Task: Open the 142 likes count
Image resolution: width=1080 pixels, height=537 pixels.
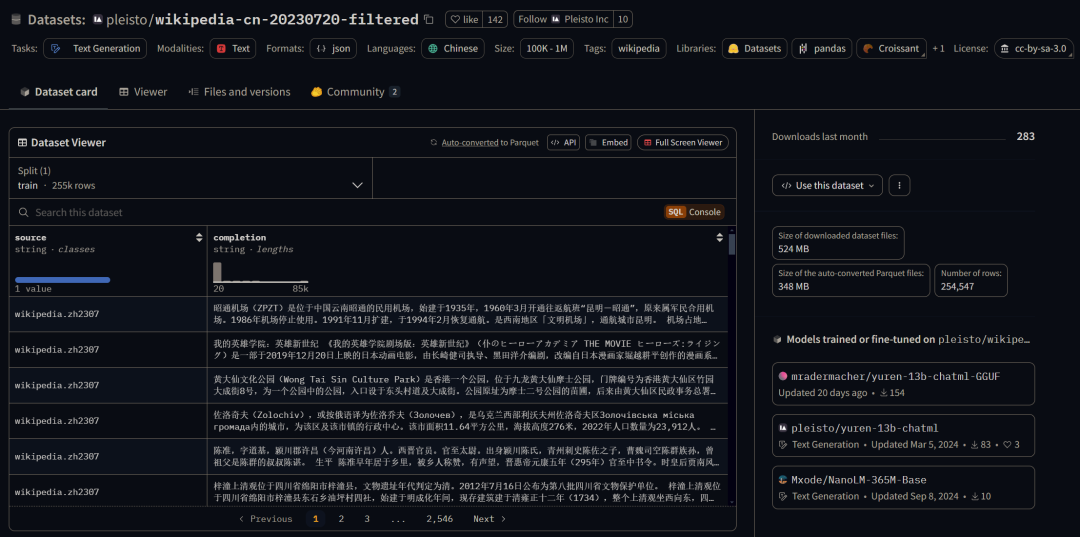Action: click(x=495, y=19)
